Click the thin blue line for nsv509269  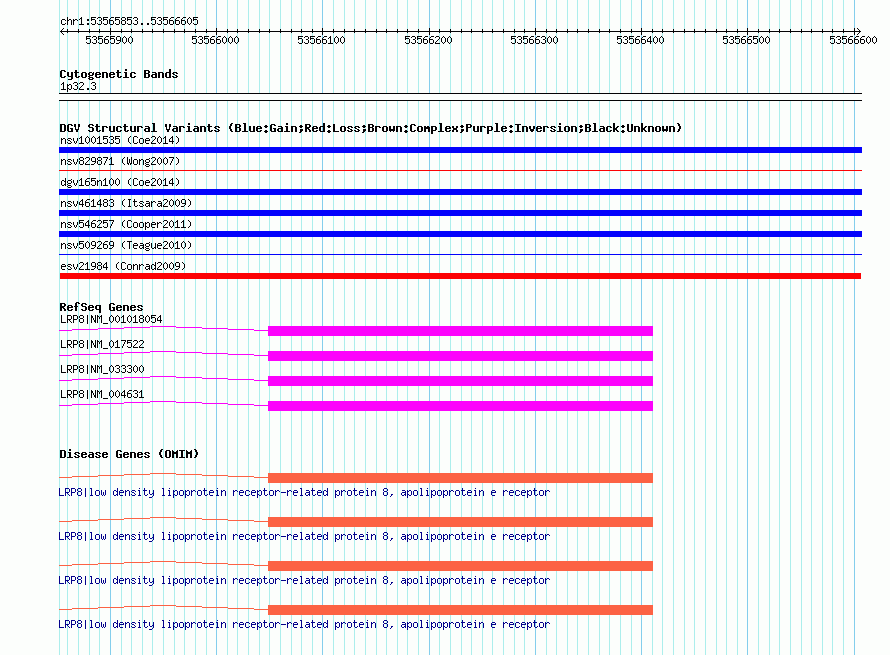[460, 254]
